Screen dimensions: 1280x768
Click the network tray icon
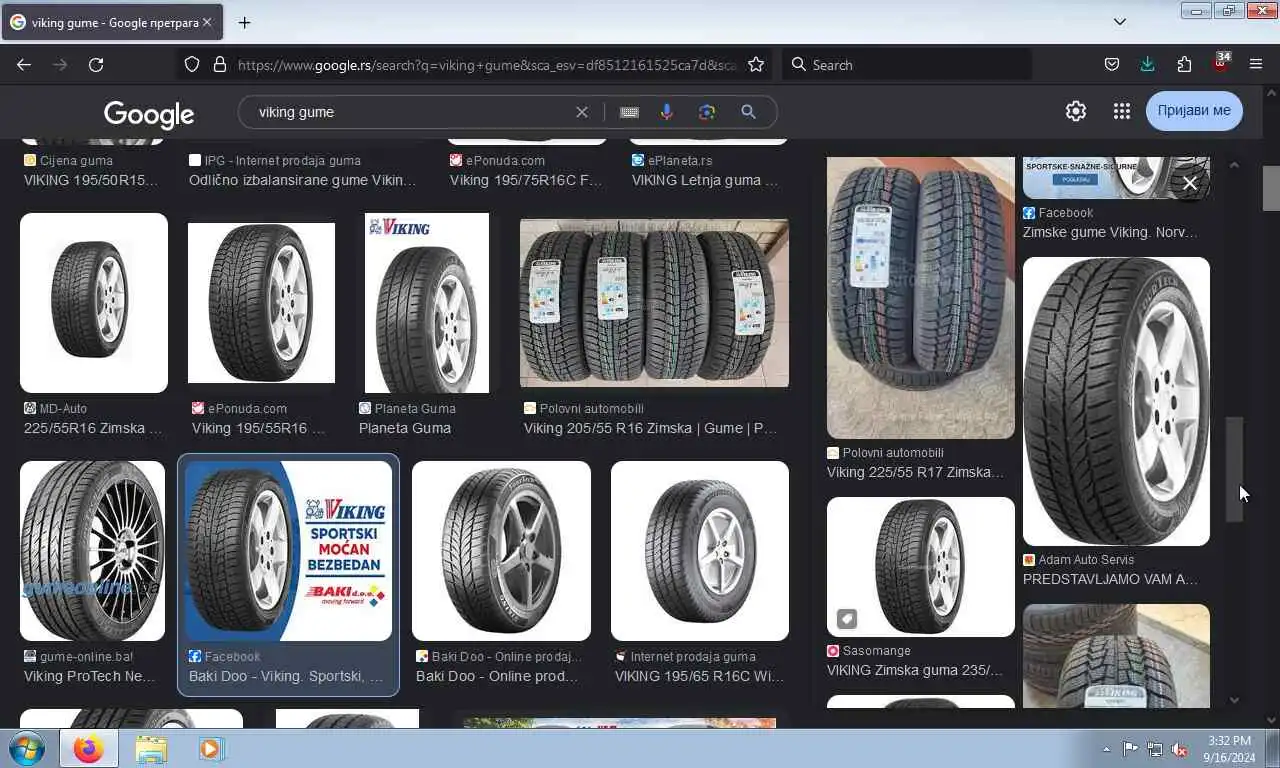pyautogui.click(x=1155, y=749)
